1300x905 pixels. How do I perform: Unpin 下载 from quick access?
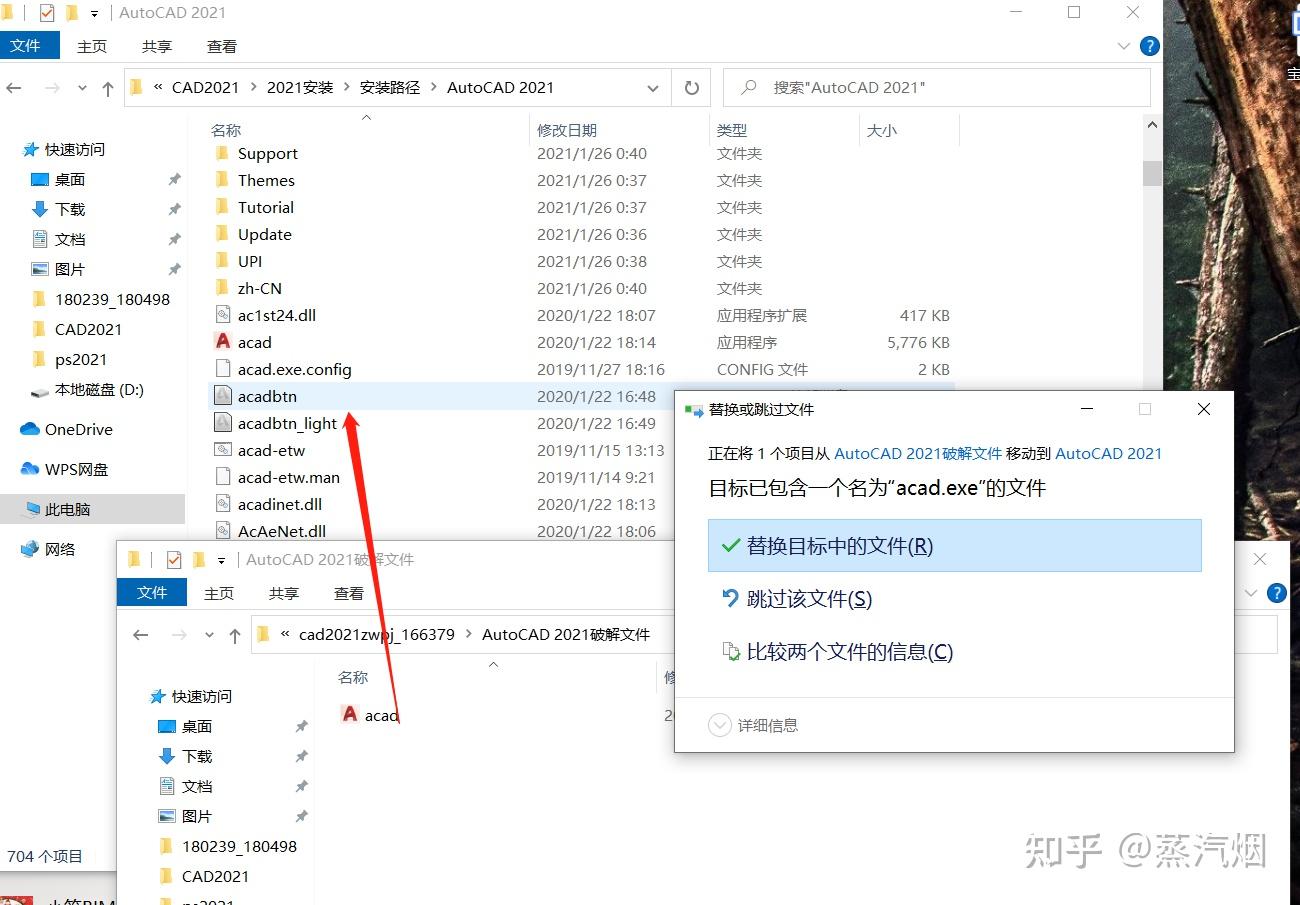[174, 209]
